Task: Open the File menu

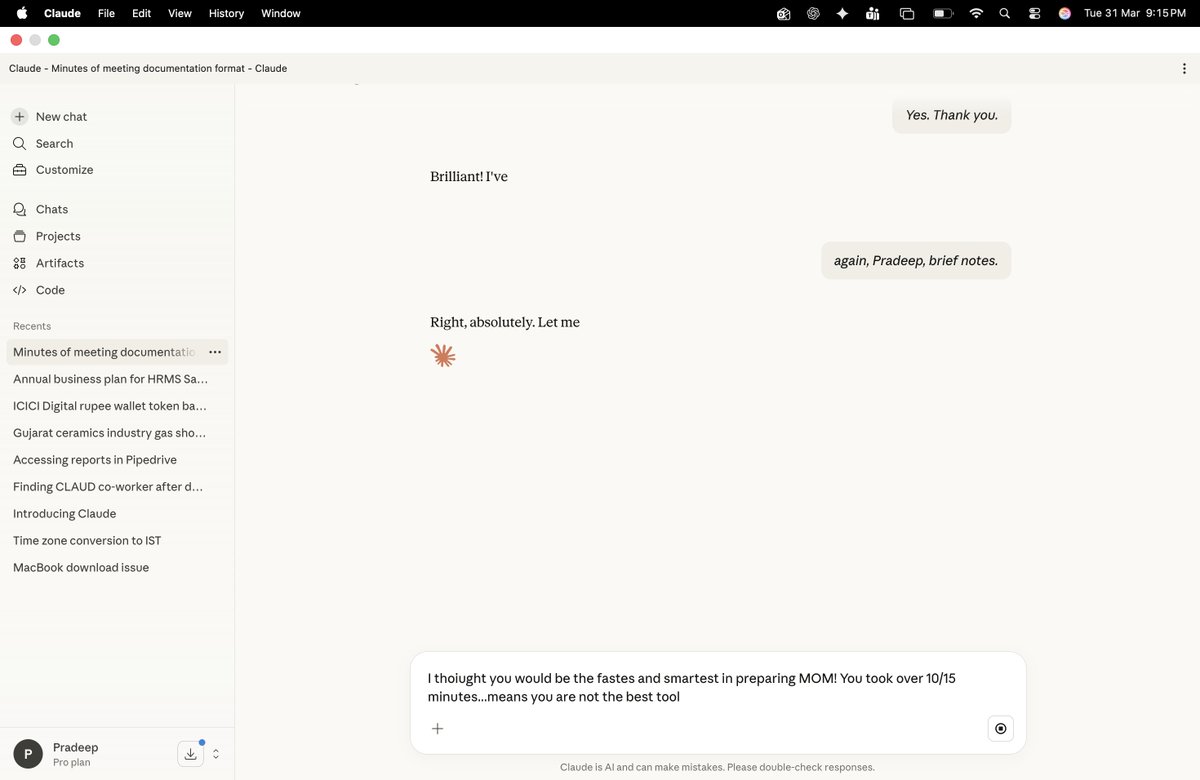Action: click(x=106, y=13)
